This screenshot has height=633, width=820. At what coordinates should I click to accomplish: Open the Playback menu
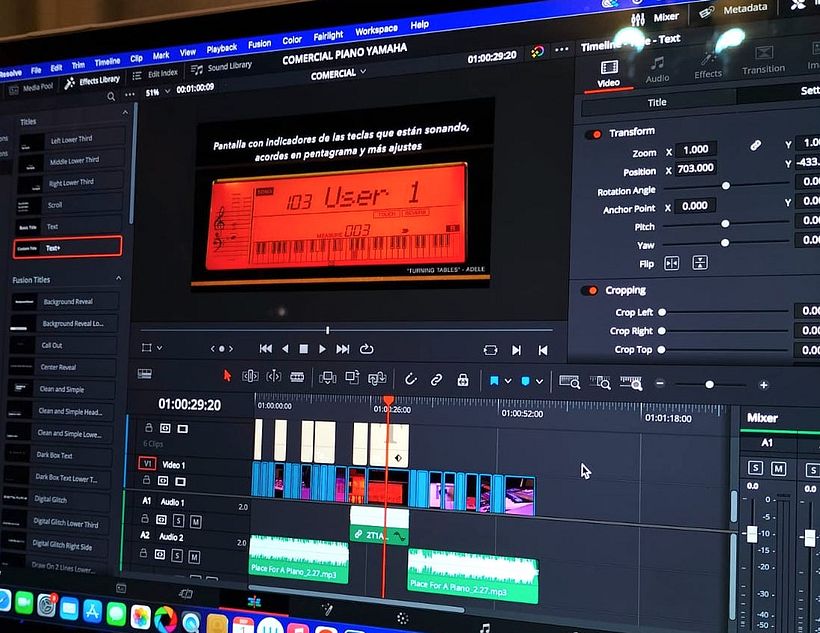tap(222, 48)
